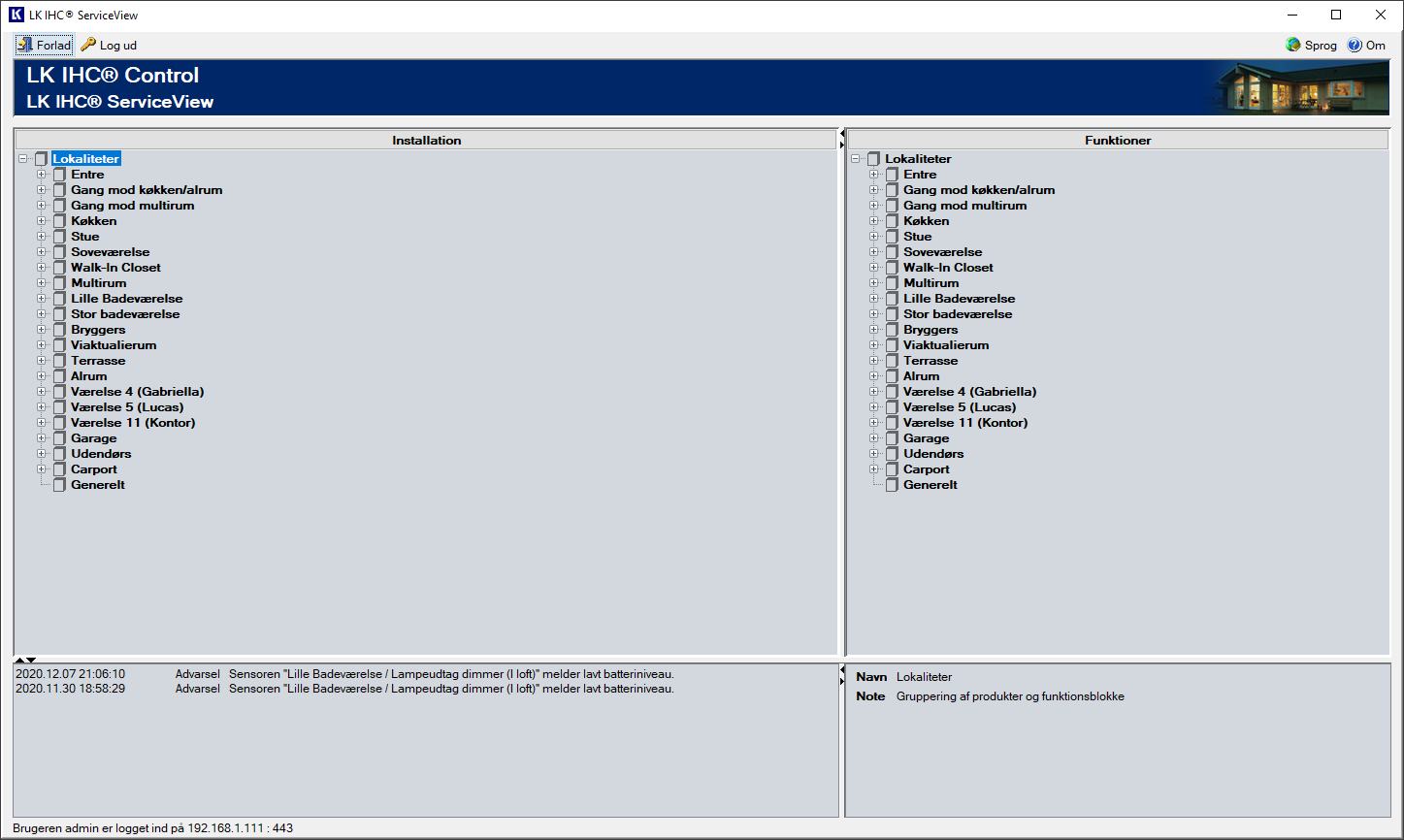Click Lille Badeværelse icon in Installation tree
1404x840 pixels.
(59, 299)
